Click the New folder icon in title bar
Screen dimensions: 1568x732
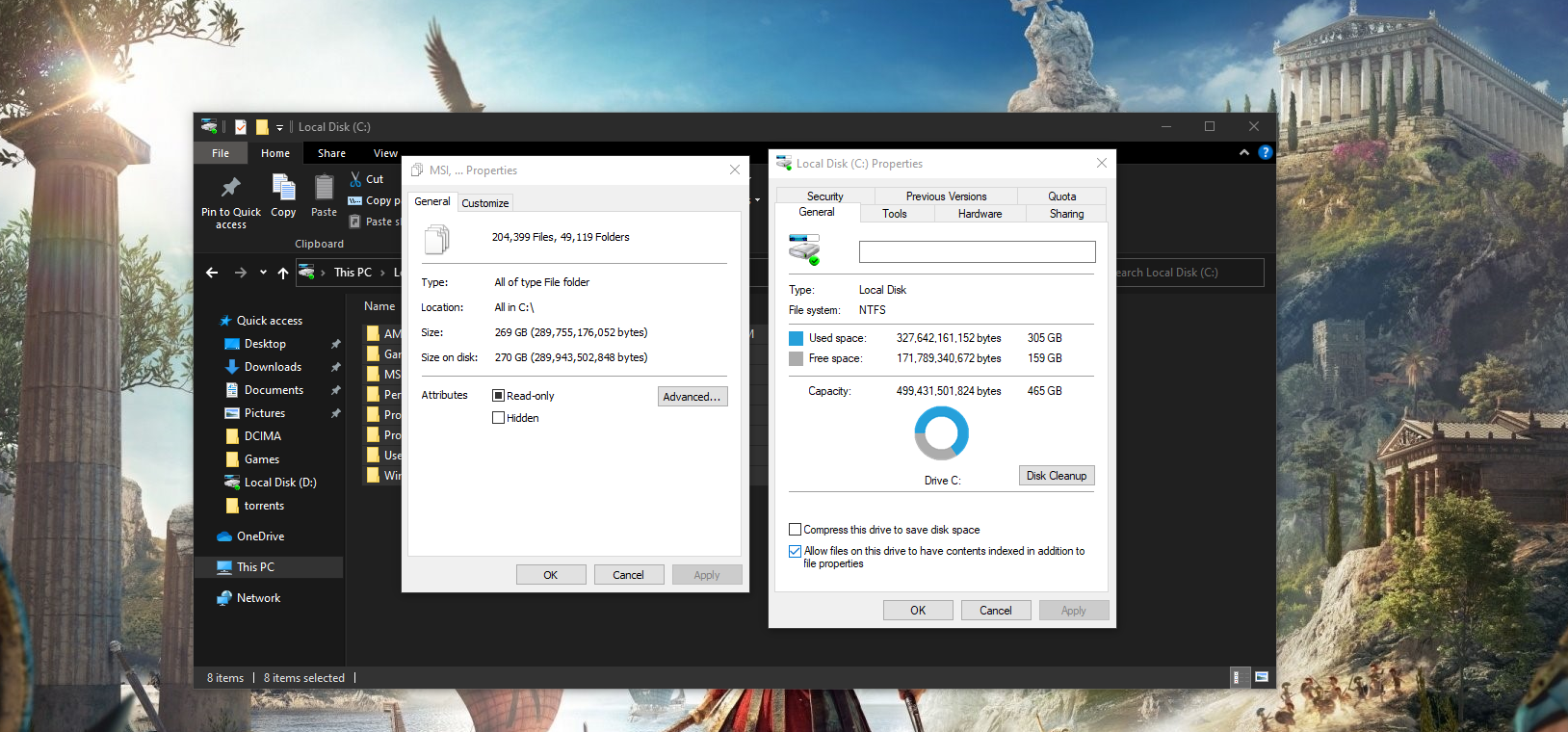click(262, 127)
